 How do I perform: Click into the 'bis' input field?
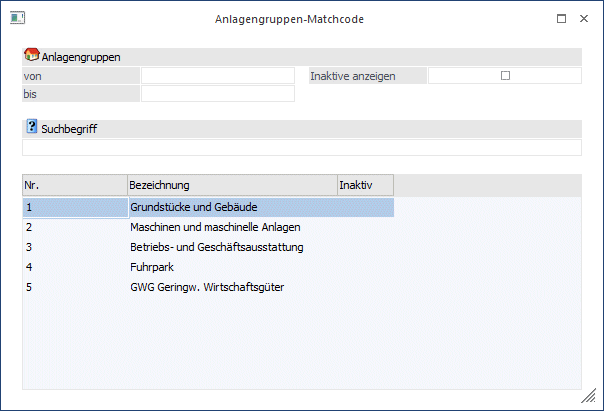(217, 94)
